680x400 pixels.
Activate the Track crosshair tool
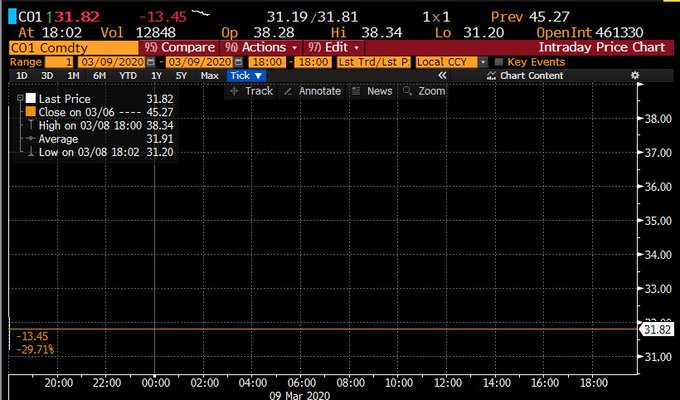click(251, 91)
